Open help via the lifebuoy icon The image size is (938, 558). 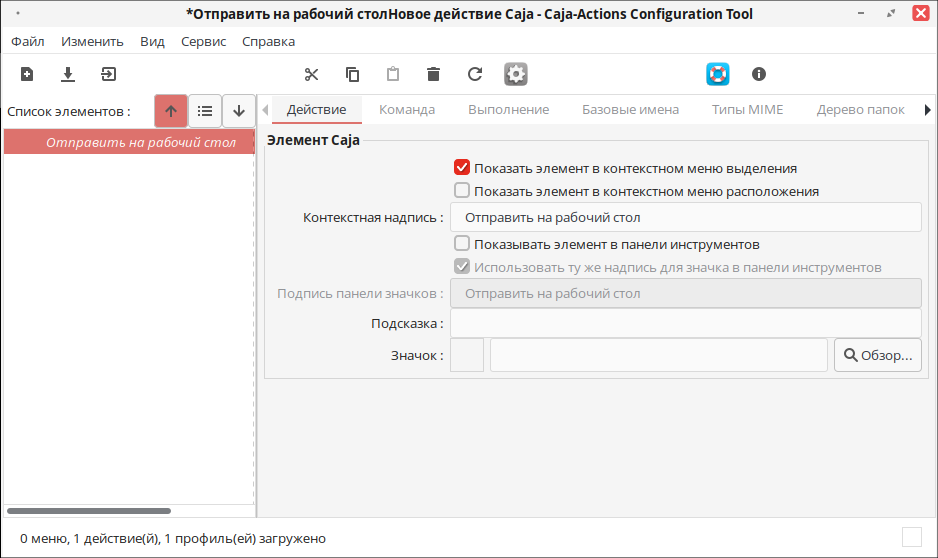click(x=718, y=74)
